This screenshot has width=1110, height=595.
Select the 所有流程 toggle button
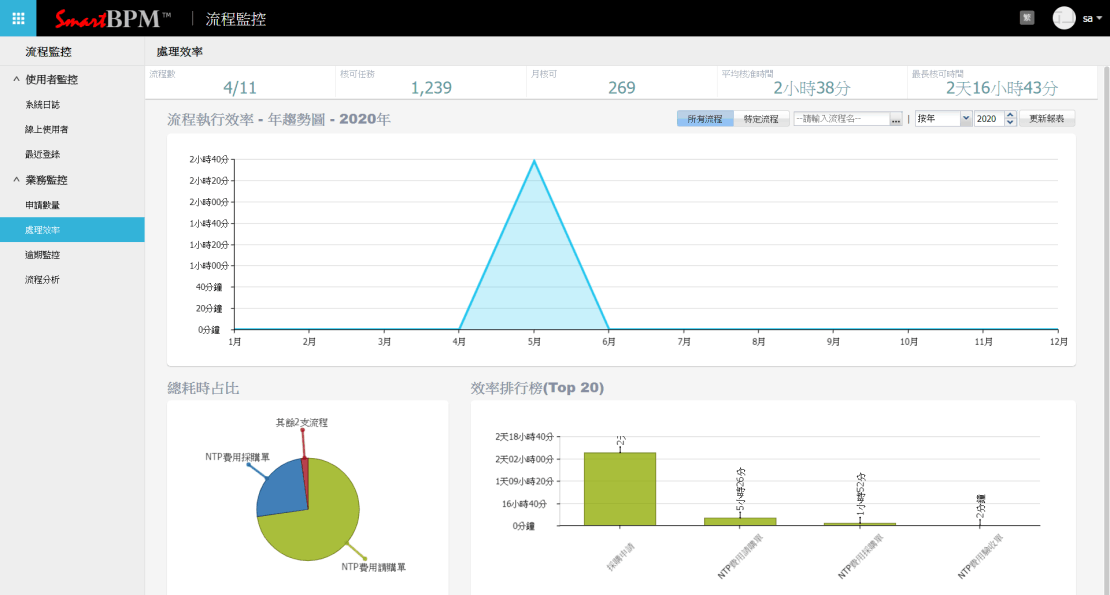click(705, 119)
